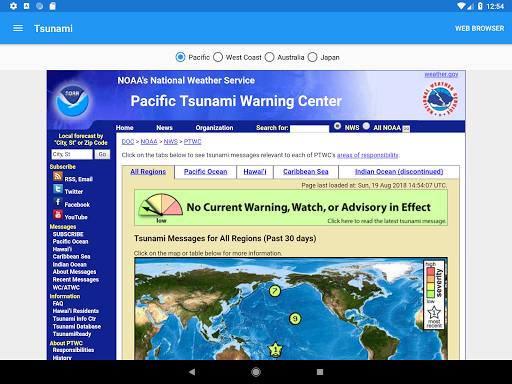The height and width of the screenshot is (384, 512).
Task: Click map marker number 7
Action: [275, 291]
